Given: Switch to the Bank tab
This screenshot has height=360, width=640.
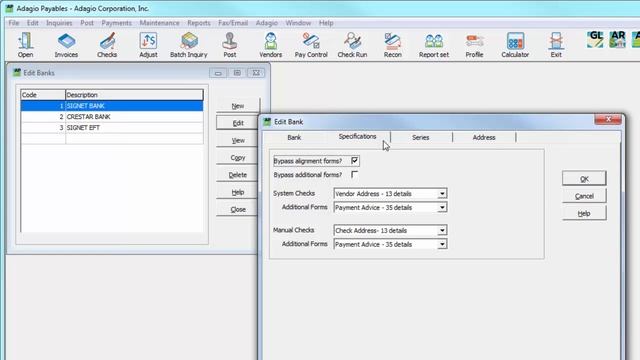Looking at the screenshot, I should [x=294, y=138].
